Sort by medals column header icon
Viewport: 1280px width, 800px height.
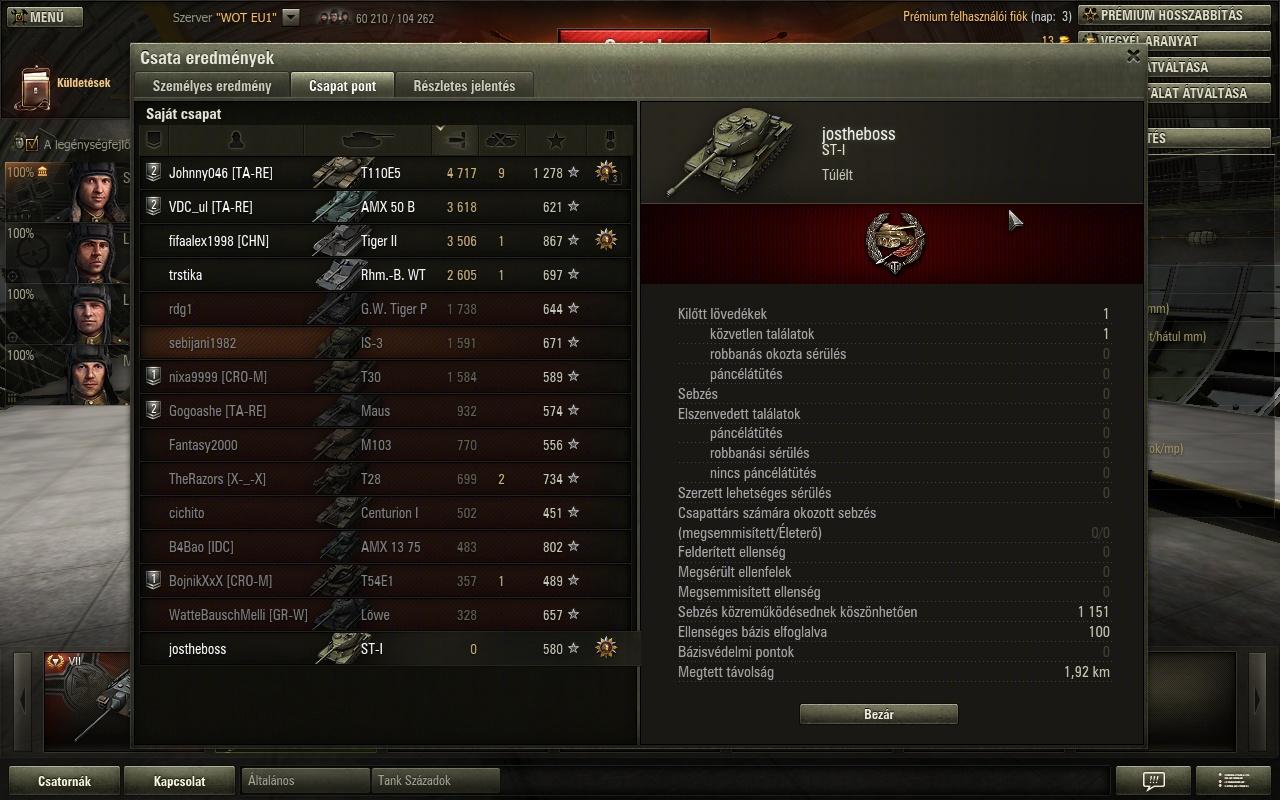609,139
